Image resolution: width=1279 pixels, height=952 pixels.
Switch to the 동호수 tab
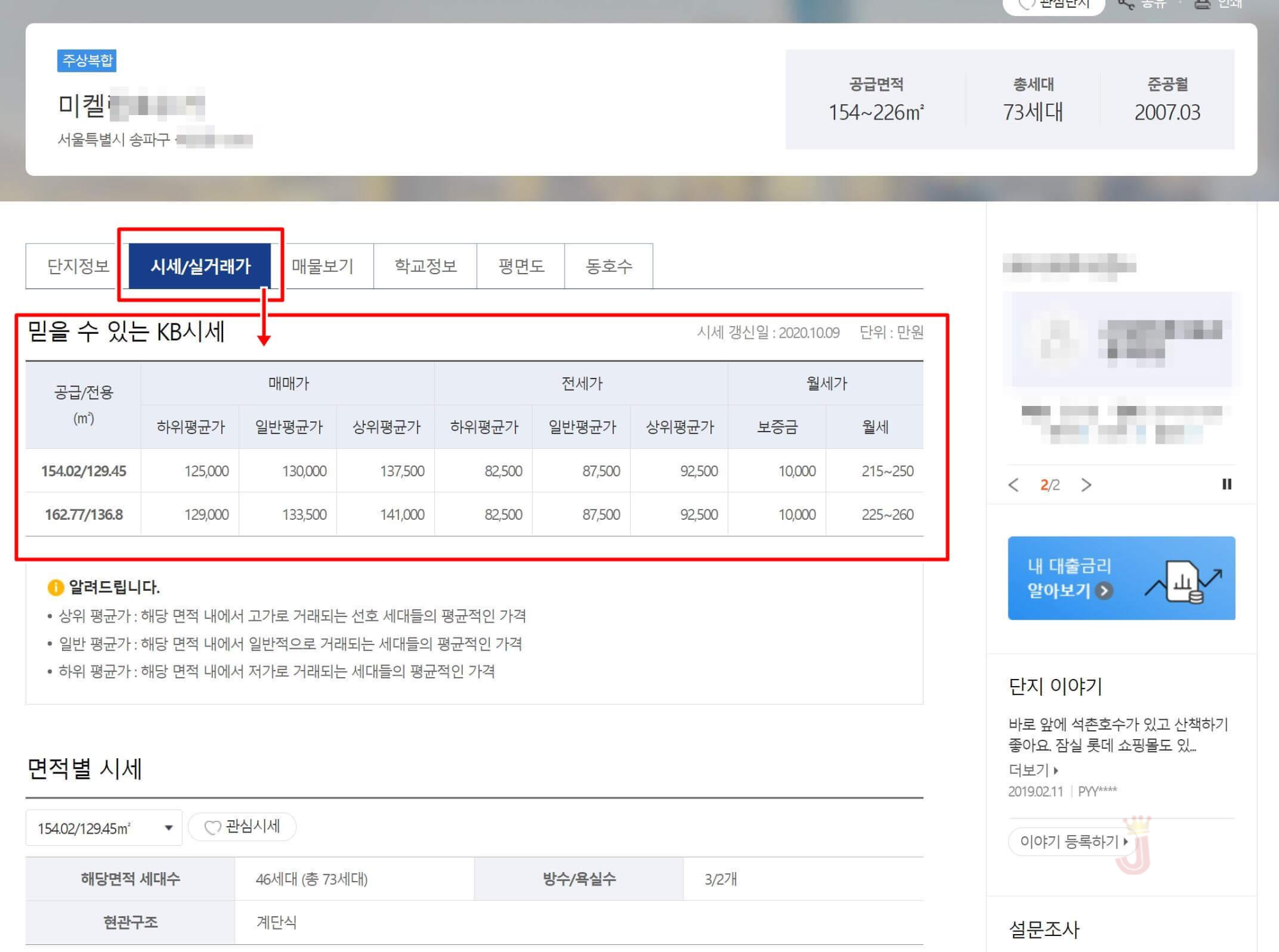coord(609,266)
